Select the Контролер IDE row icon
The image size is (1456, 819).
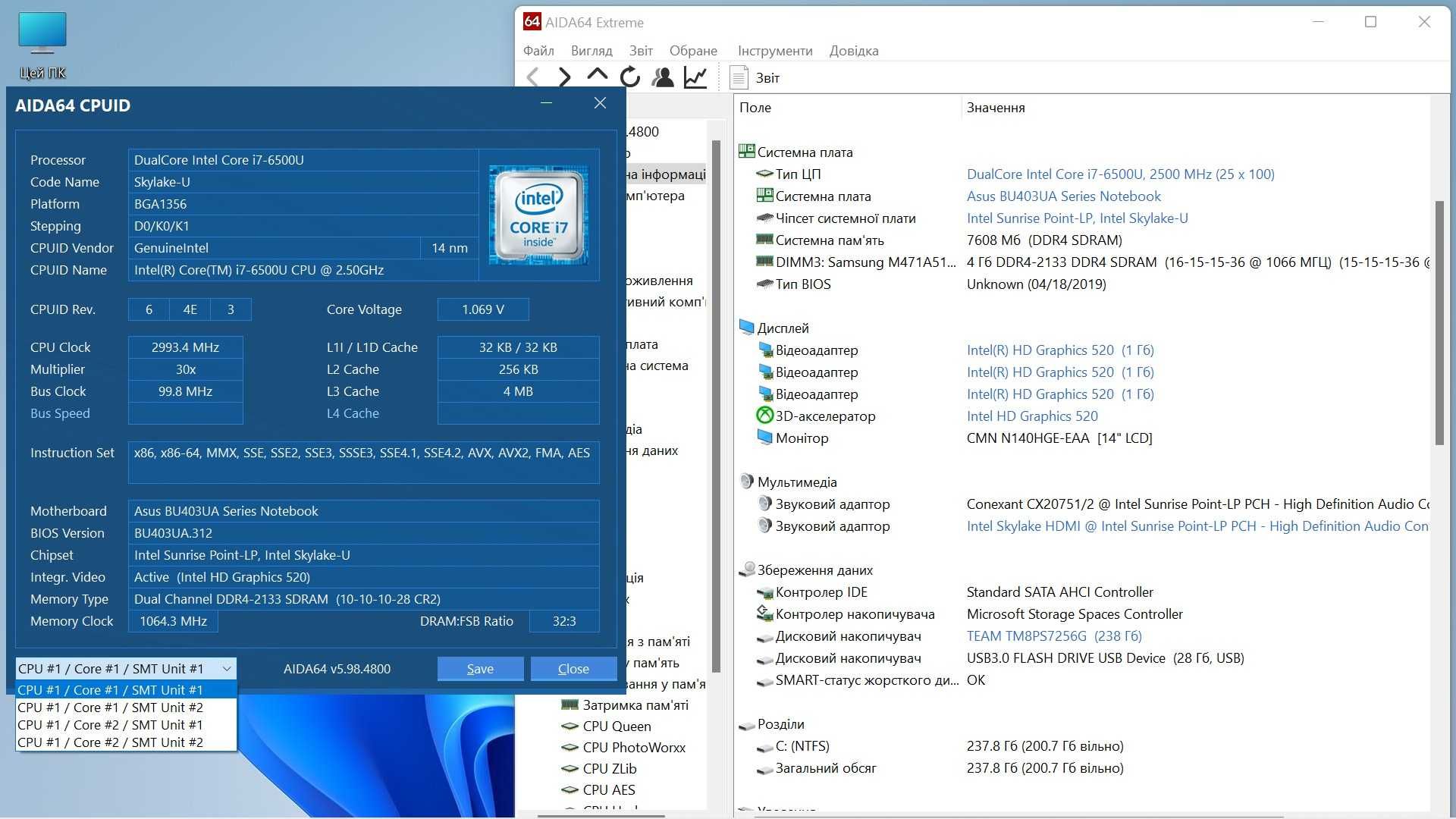[x=764, y=592]
